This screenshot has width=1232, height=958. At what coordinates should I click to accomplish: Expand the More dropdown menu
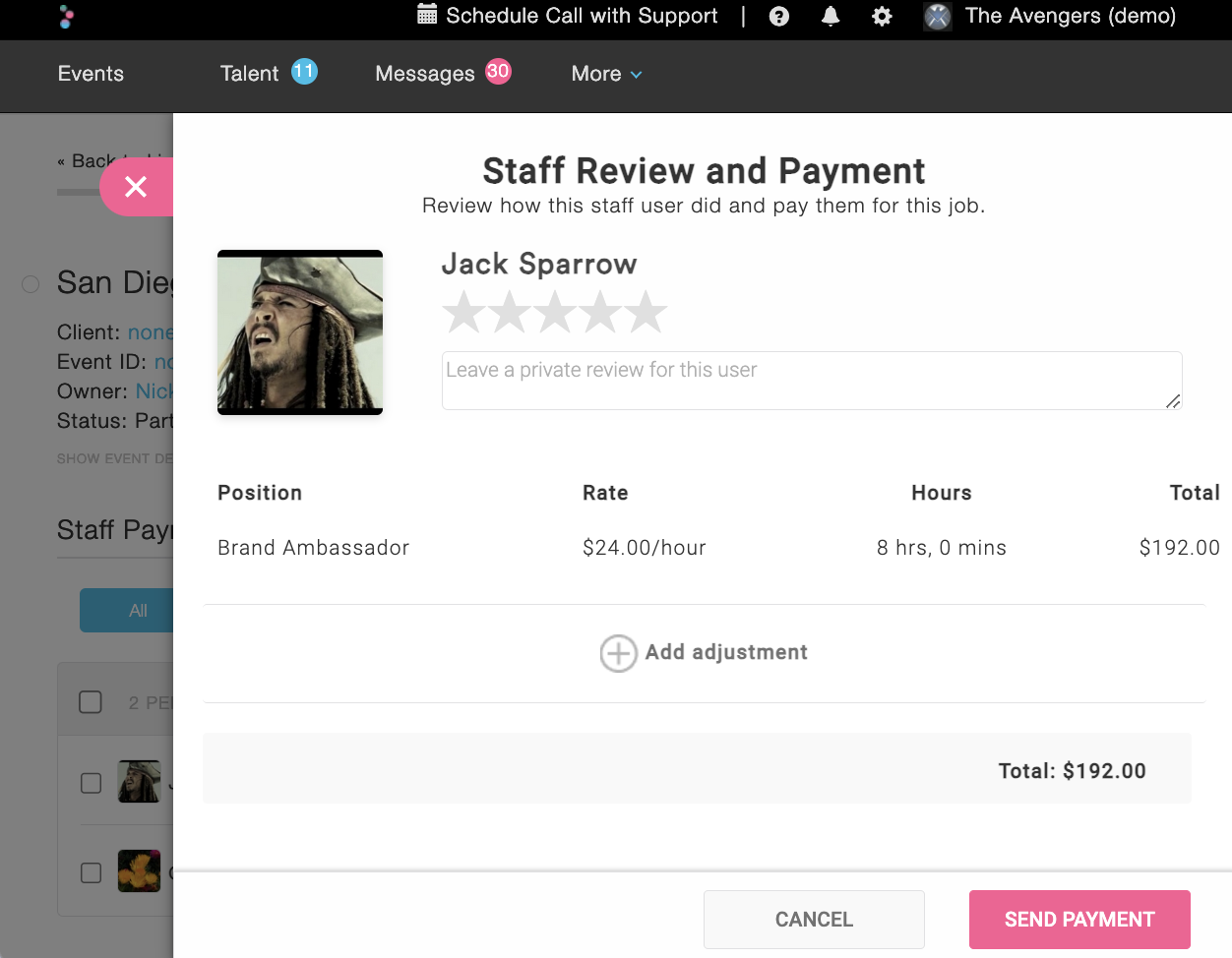click(x=606, y=74)
